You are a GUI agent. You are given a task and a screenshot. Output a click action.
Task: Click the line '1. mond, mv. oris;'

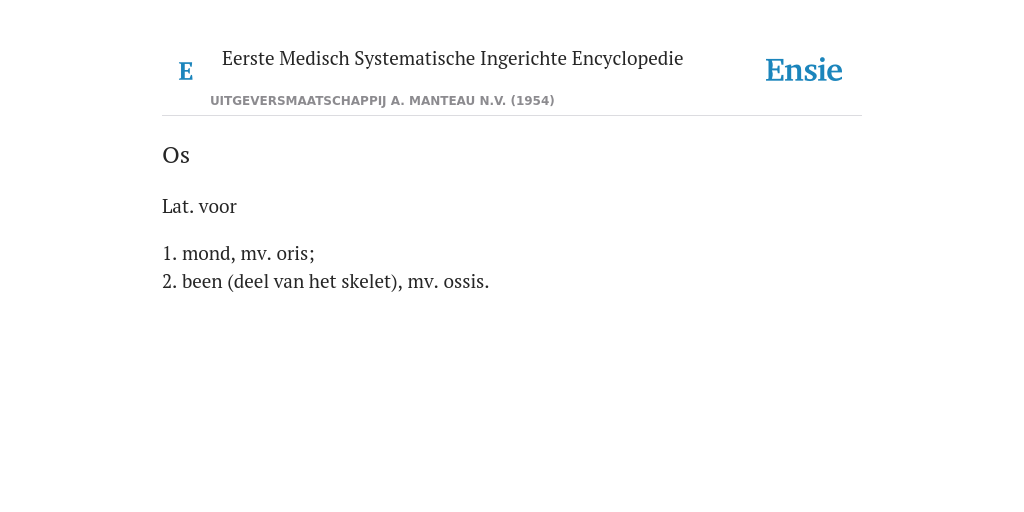click(238, 253)
